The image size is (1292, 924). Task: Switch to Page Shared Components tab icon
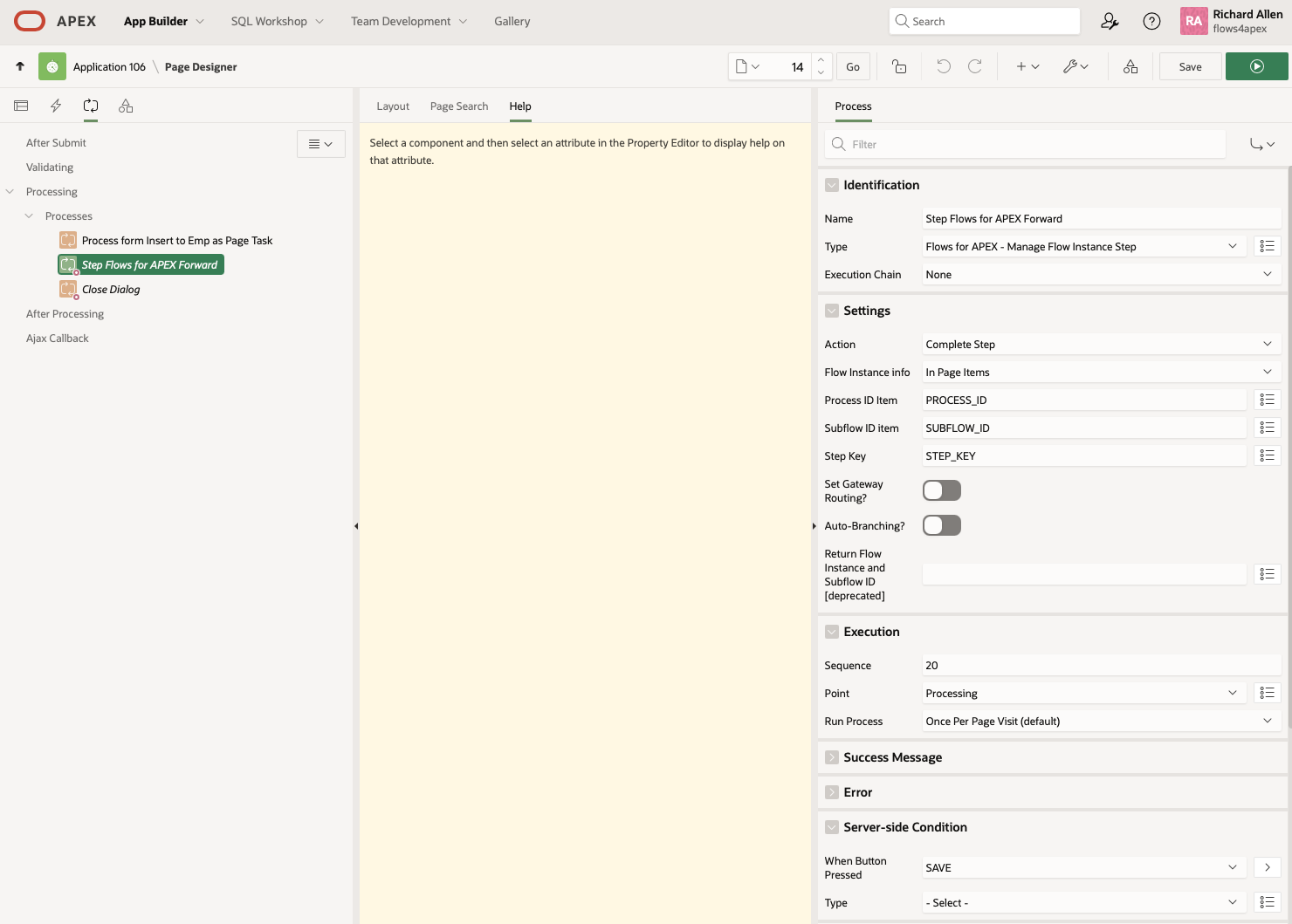[x=126, y=106]
